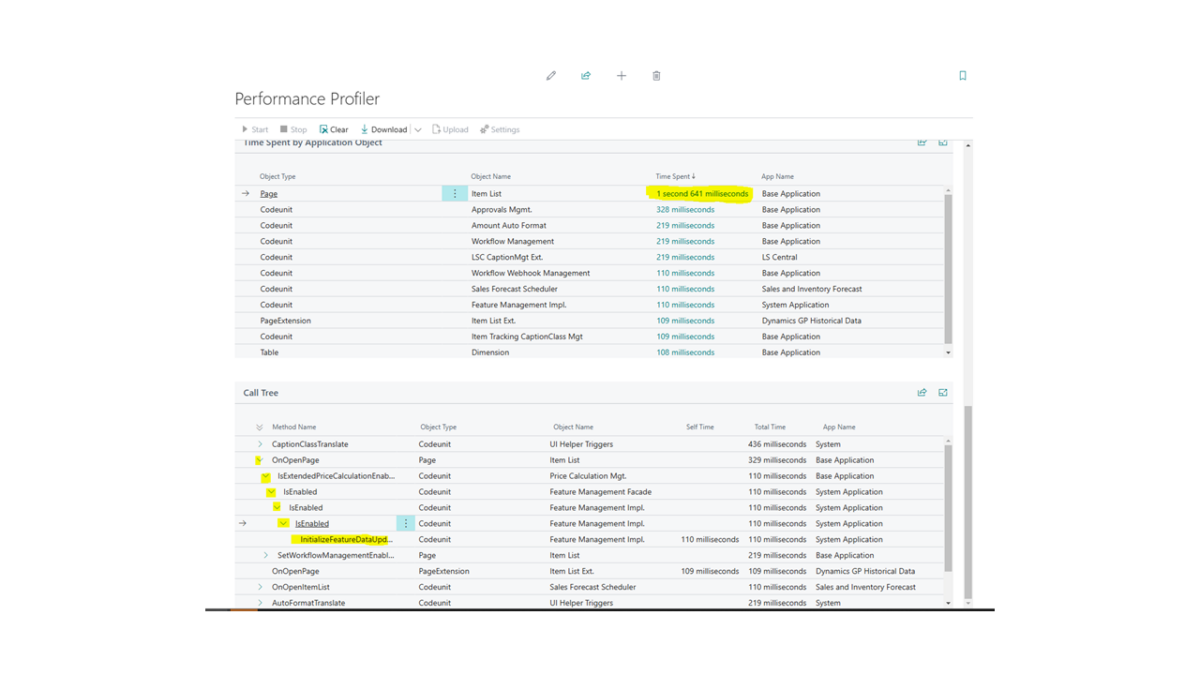This screenshot has height=675, width=1200.
Task: Open the options menu on the IsEnabled row
Action: click(x=404, y=523)
